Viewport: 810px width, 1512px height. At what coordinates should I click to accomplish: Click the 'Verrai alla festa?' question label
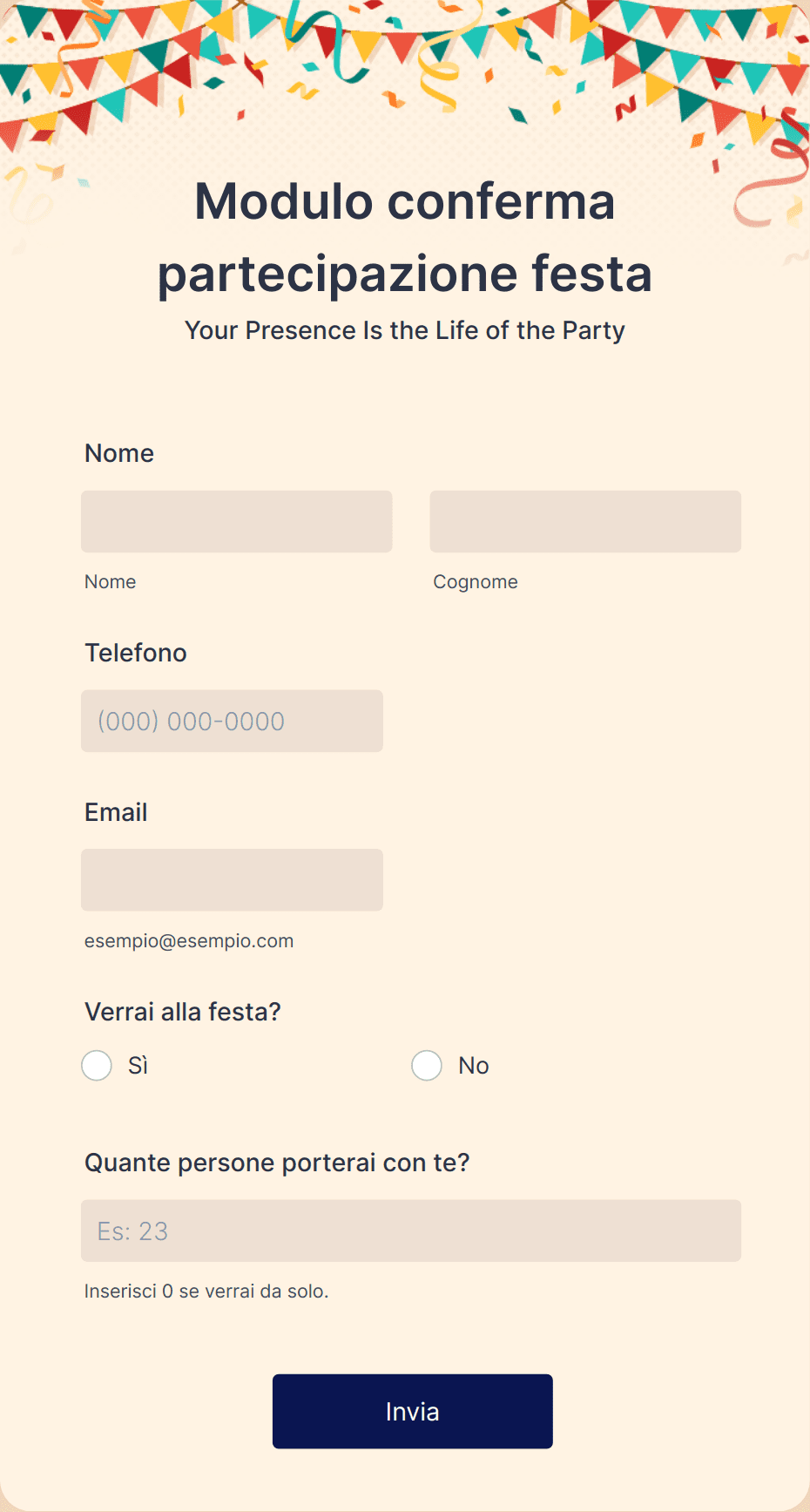(183, 1012)
